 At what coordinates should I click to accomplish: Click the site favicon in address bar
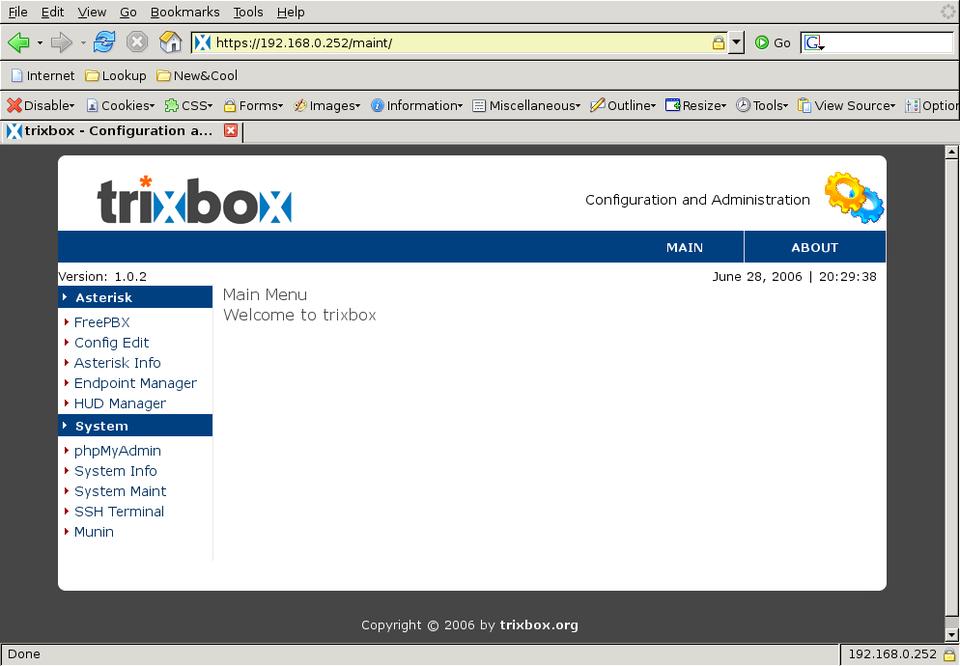click(203, 42)
